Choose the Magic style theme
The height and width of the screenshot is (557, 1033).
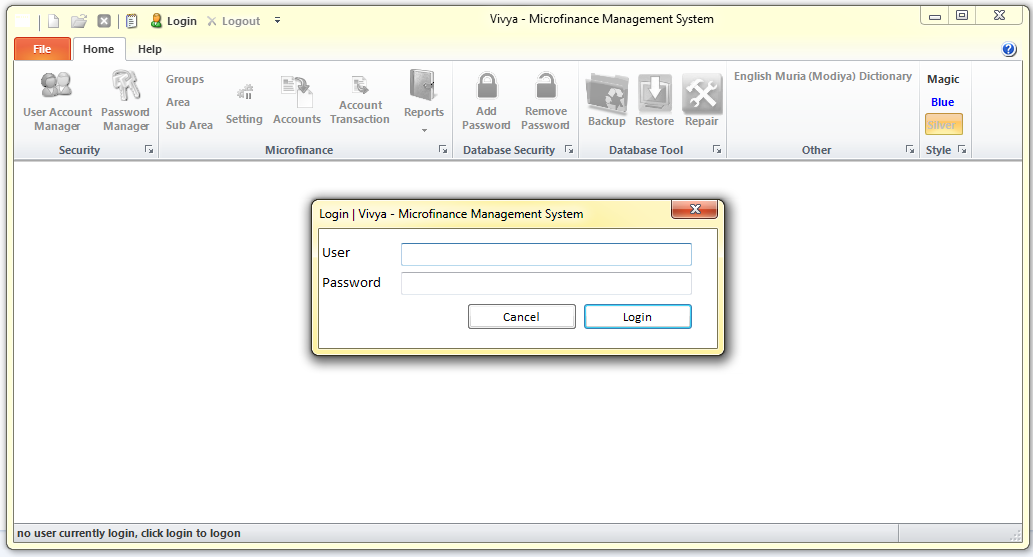(x=942, y=79)
